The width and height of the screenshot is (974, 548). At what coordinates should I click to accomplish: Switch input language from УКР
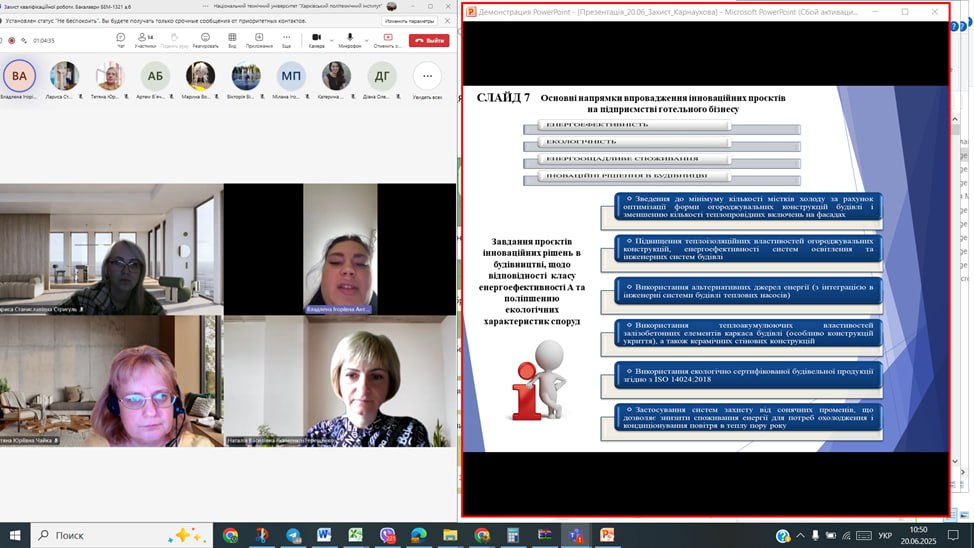click(885, 536)
